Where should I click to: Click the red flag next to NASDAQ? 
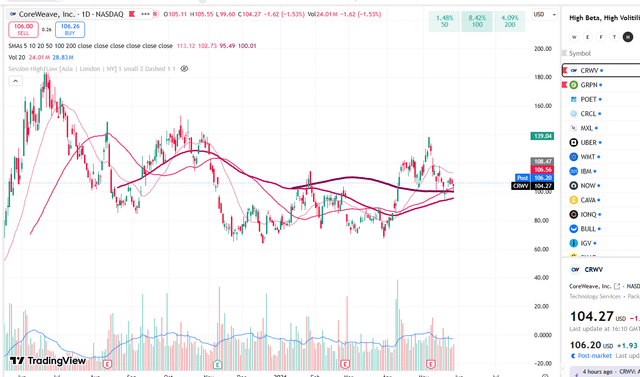pyautogui.click(x=132, y=14)
